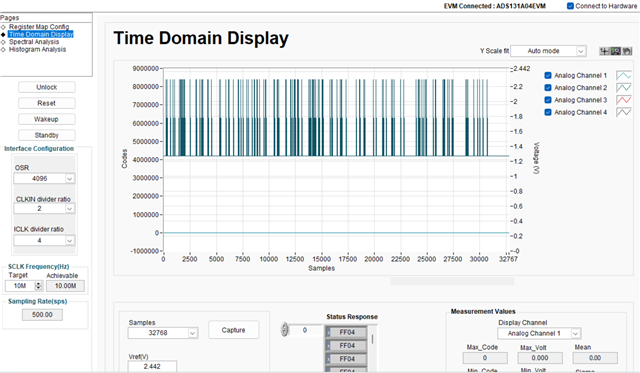Uncheck Analog Channel 3 checkbox
640x373 pixels.
tap(548, 100)
